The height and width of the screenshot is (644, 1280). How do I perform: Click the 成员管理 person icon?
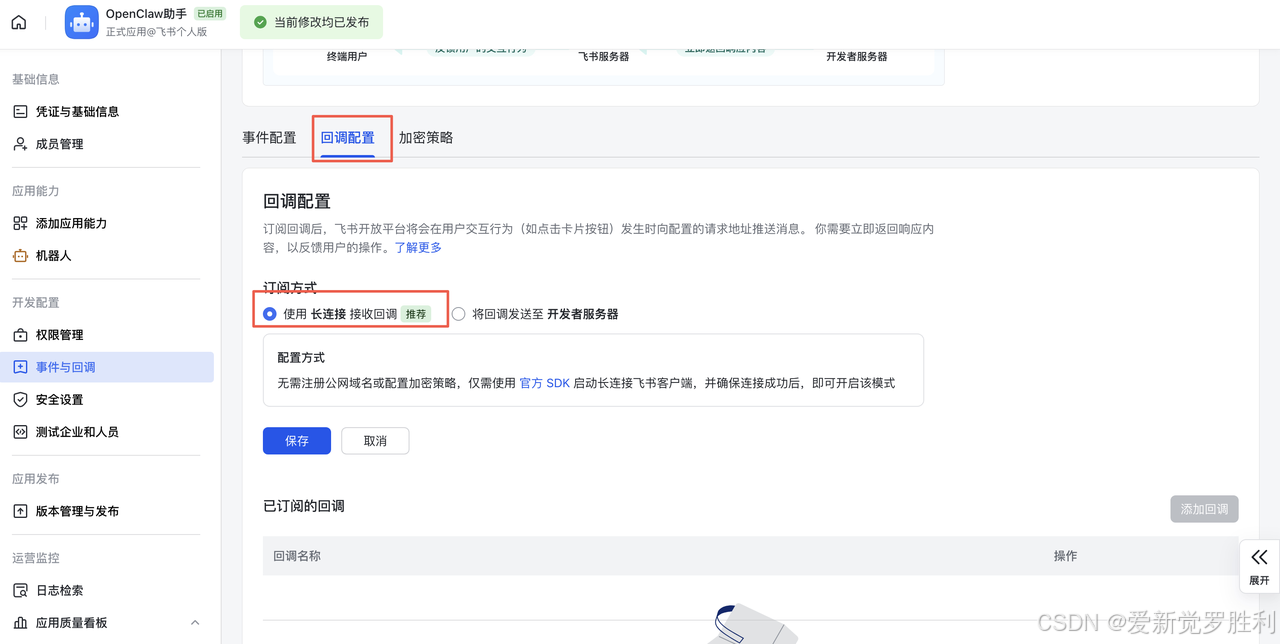[x=20, y=144]
